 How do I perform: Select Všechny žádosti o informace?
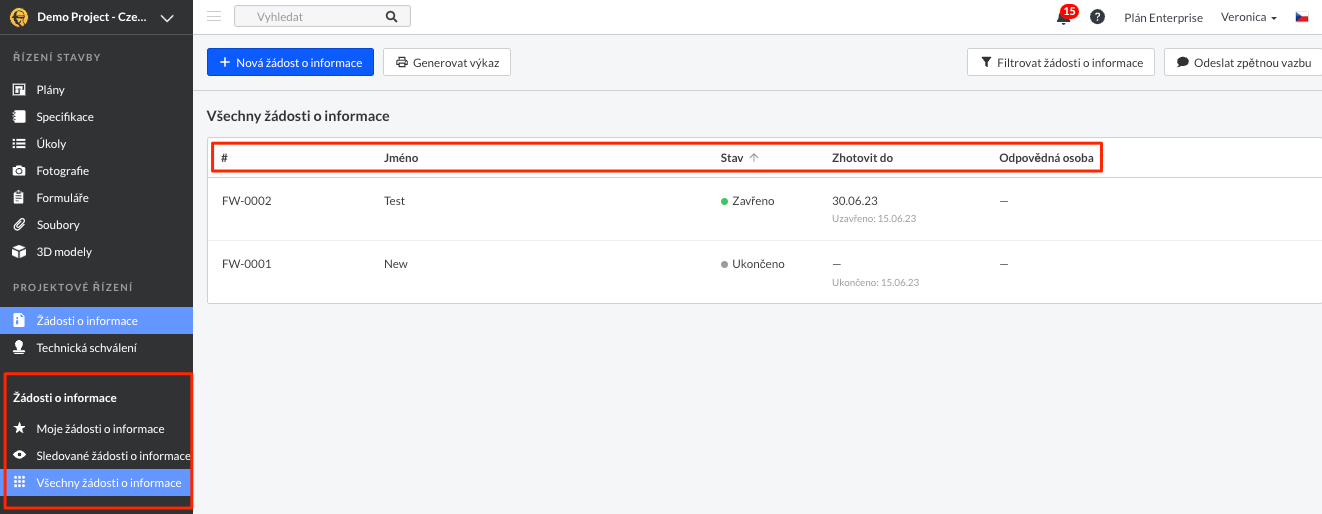[x=108, y=483]
